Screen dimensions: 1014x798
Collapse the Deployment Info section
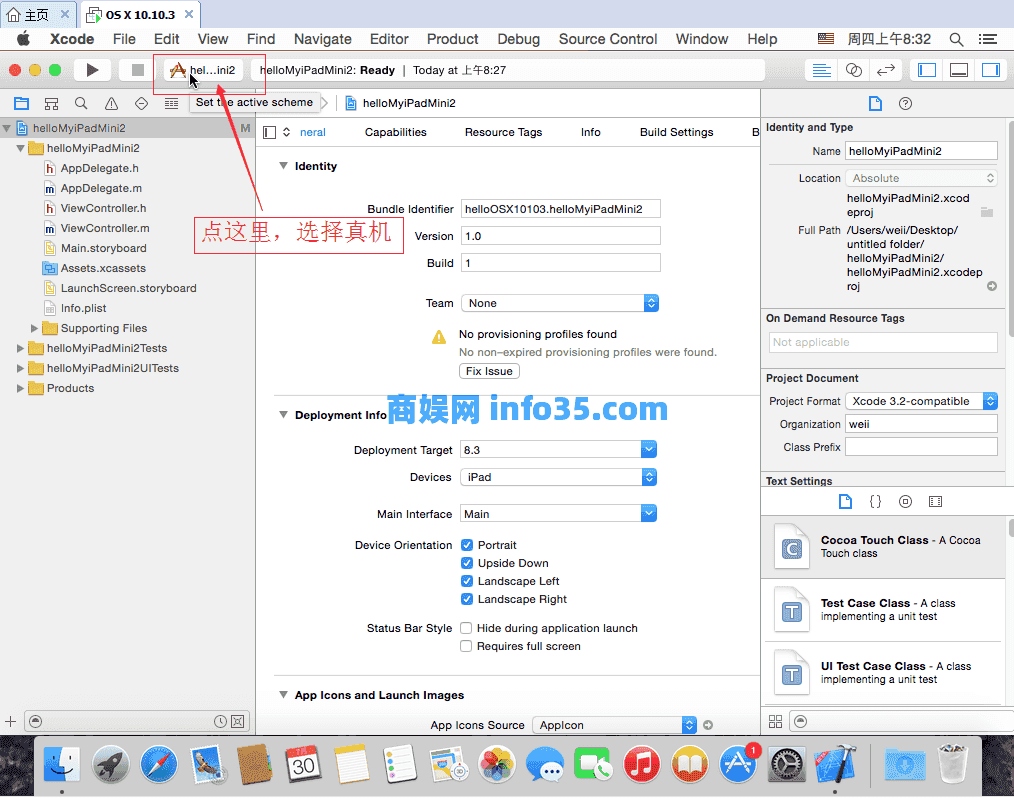(x=283, y=415)
